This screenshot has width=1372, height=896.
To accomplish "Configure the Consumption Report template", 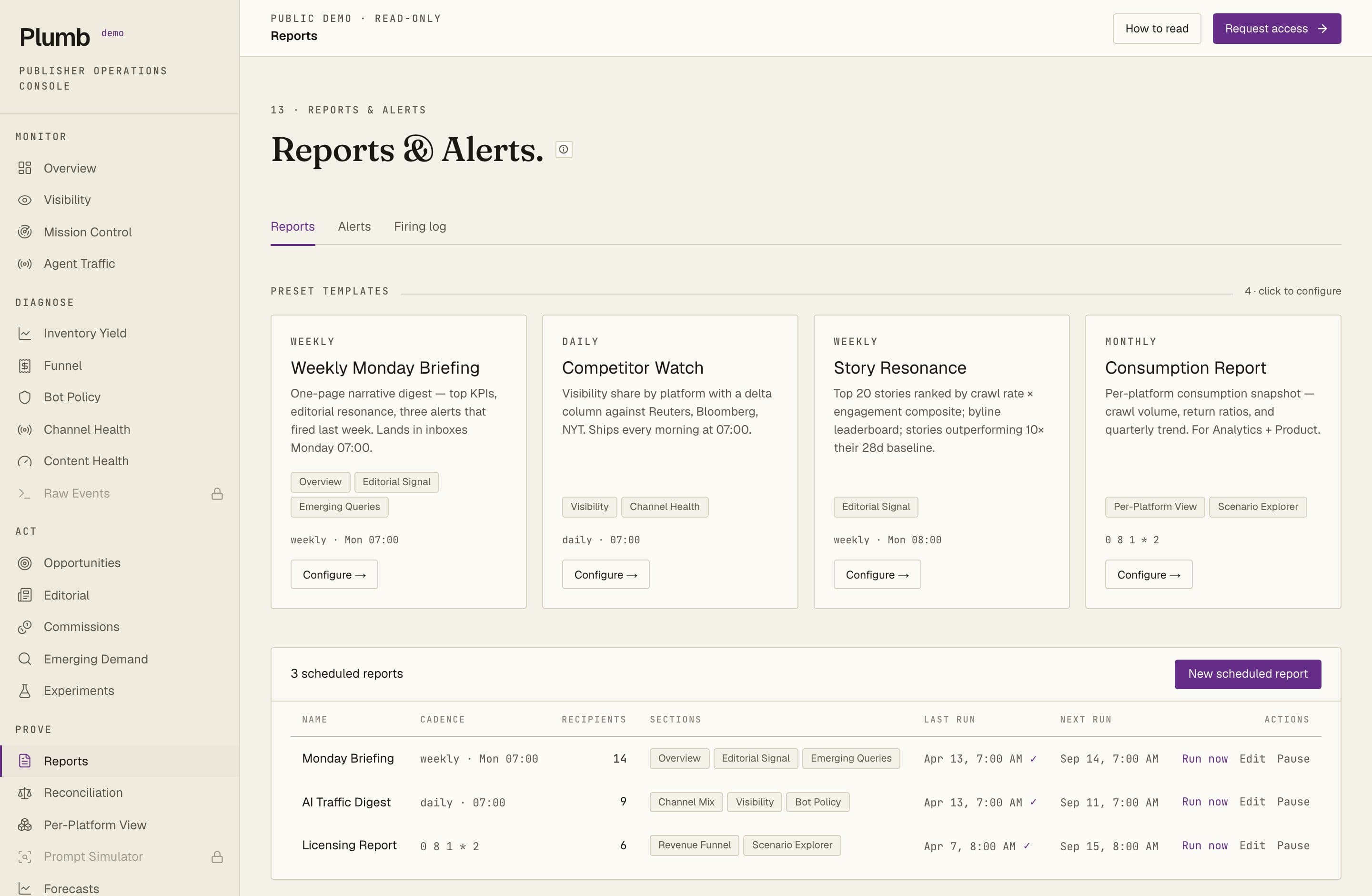I will click(1149, 574).
